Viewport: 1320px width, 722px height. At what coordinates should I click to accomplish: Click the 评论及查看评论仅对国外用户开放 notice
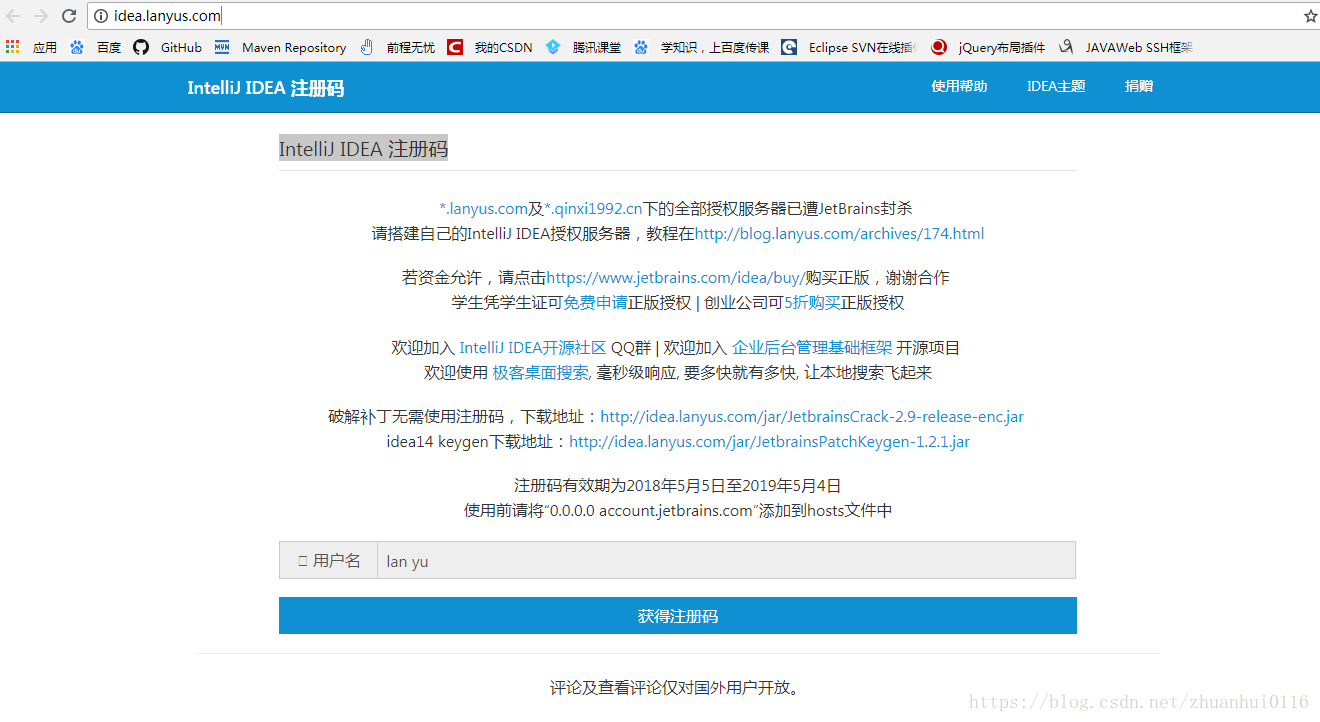tap(678, 688)
